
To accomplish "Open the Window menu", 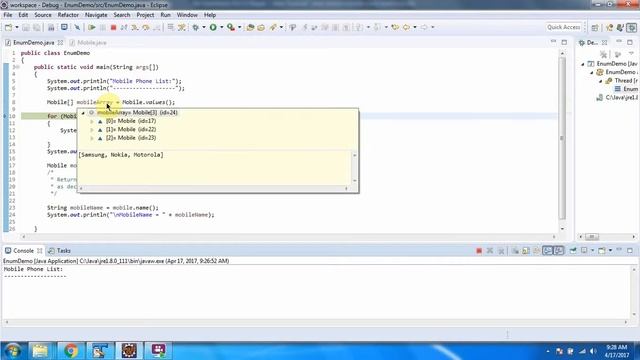I will pos(187,15).
